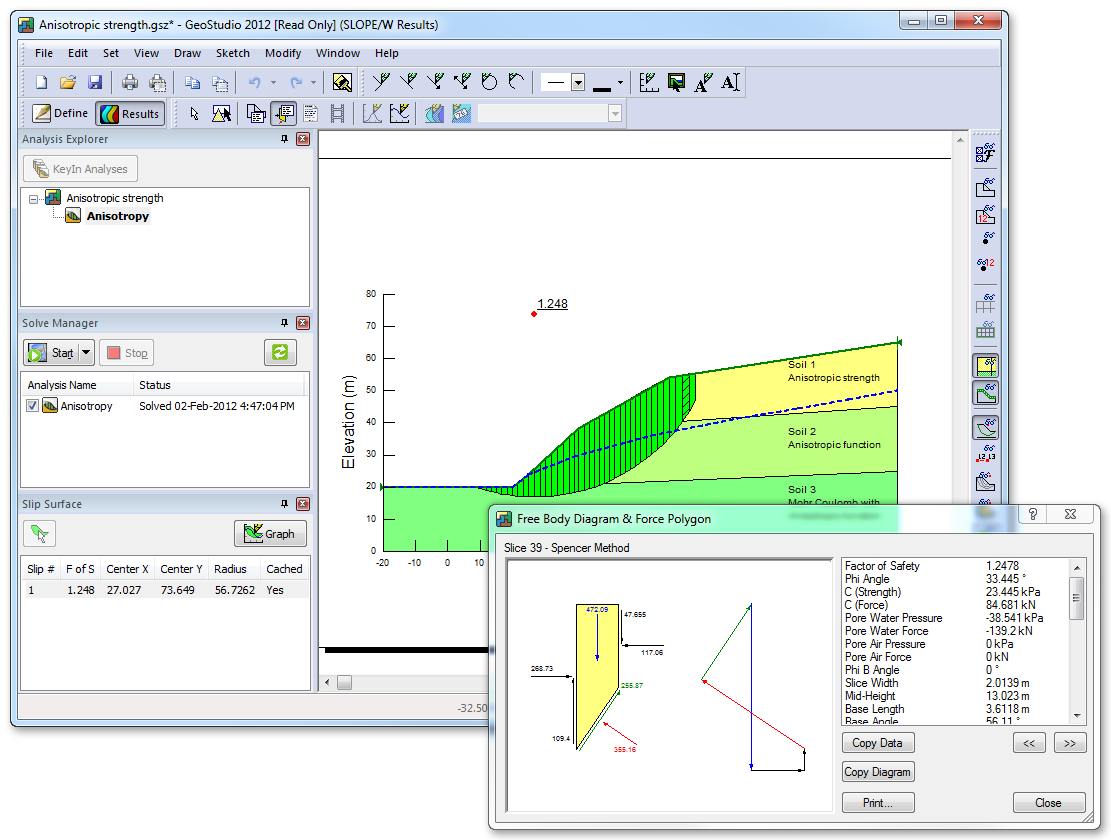Click the sketch axes icon
1111x840 pixels.
coord(648,82)
